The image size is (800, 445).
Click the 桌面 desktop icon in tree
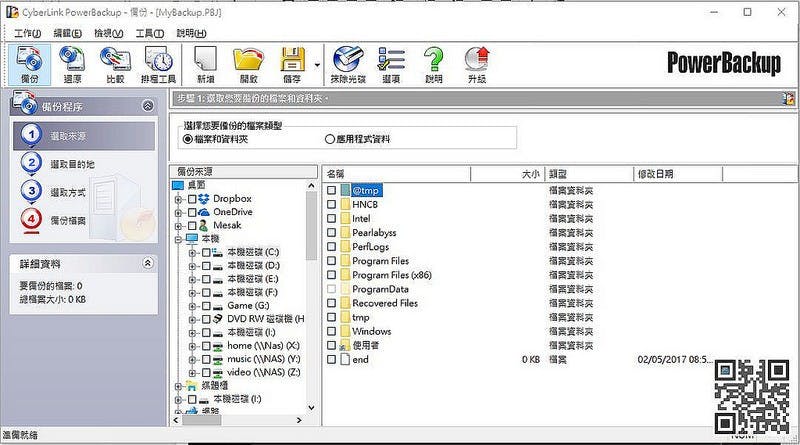pos(178,185)
